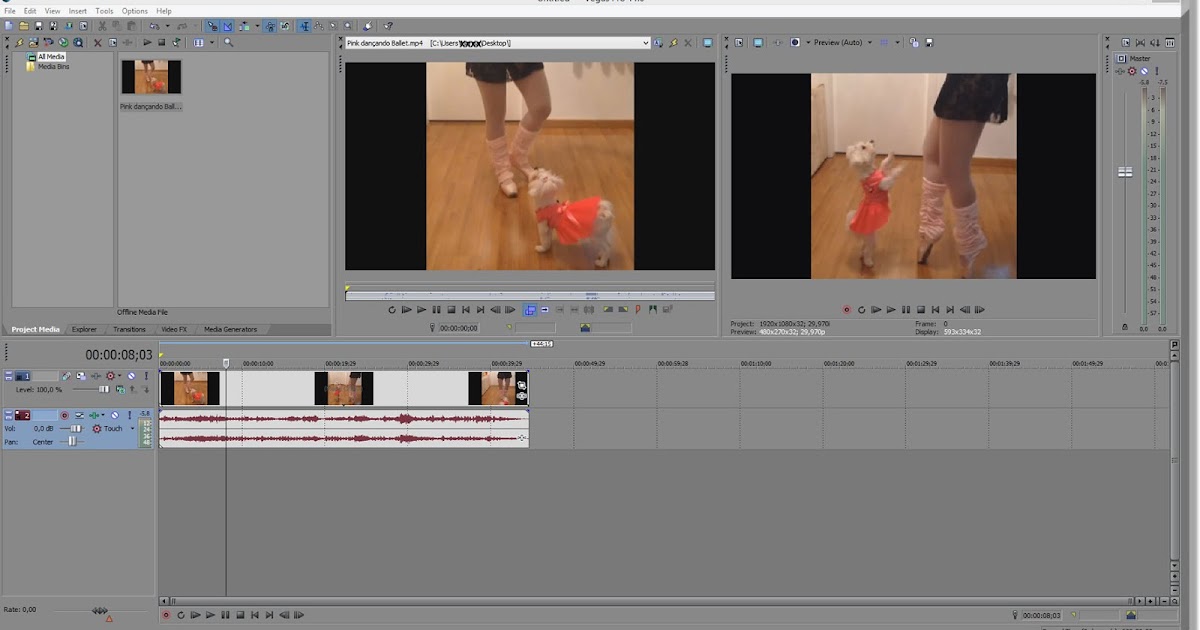1200x630 pixels.
Task: Open the Insert menu
Action: [x=78, y=11]
